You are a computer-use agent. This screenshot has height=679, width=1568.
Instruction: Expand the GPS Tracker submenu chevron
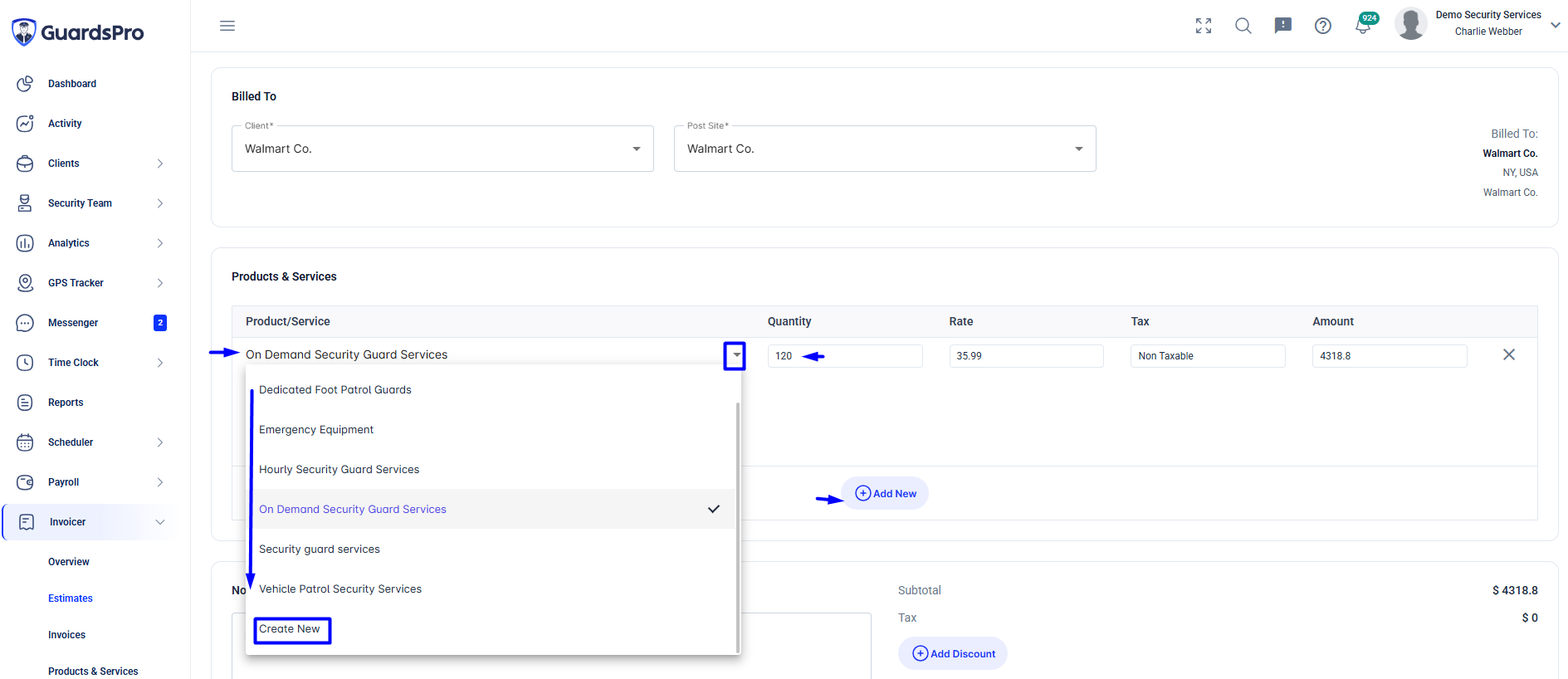[x=160, y=283]
